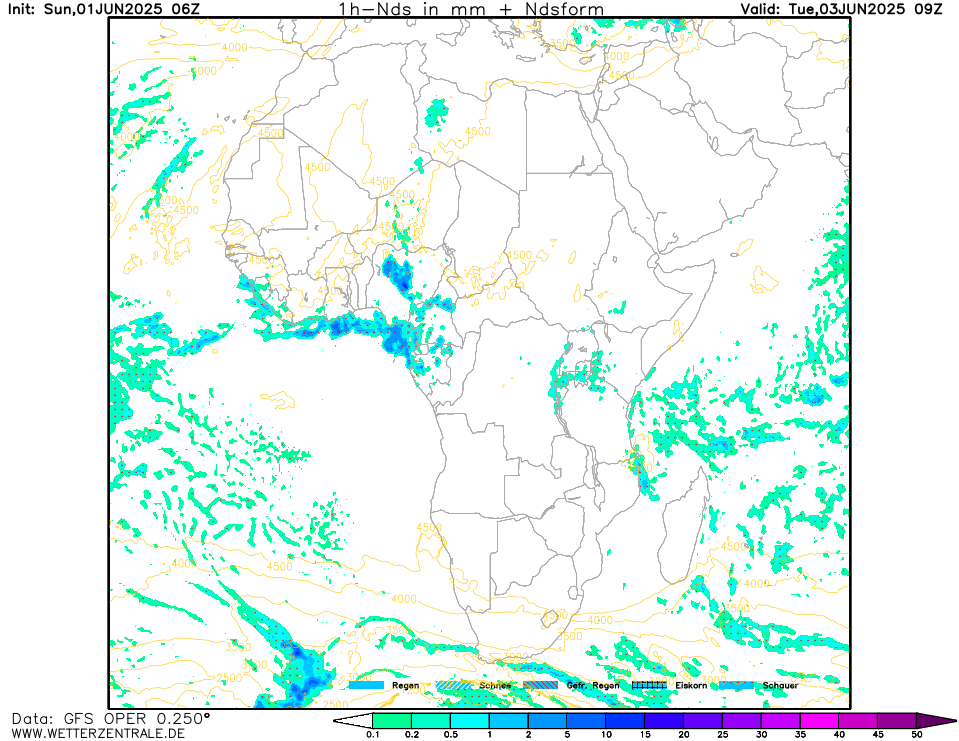The width and height of the screenshot is (959, 741).
Task: Click the Eiskorn legend pattern swatch
Action: click(649, 685)
